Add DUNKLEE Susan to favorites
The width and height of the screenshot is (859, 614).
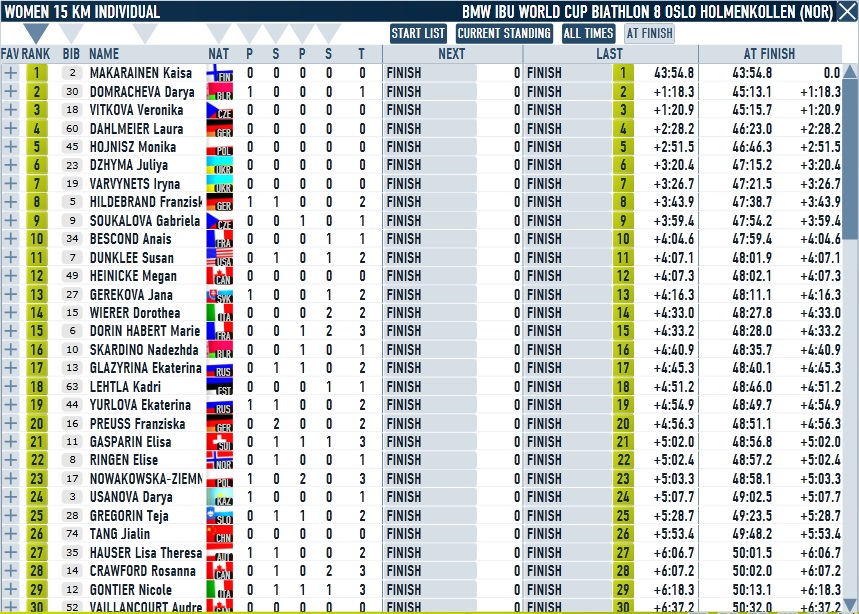pos(11,257)
